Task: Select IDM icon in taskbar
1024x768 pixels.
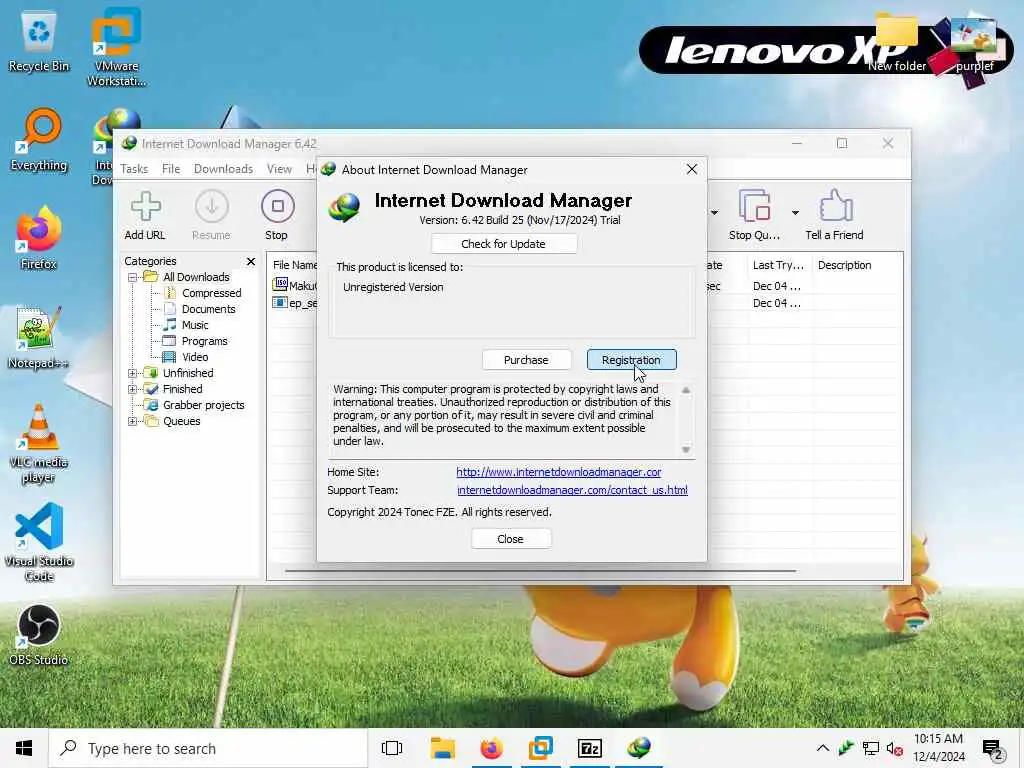Action: (x=639, y=748)
